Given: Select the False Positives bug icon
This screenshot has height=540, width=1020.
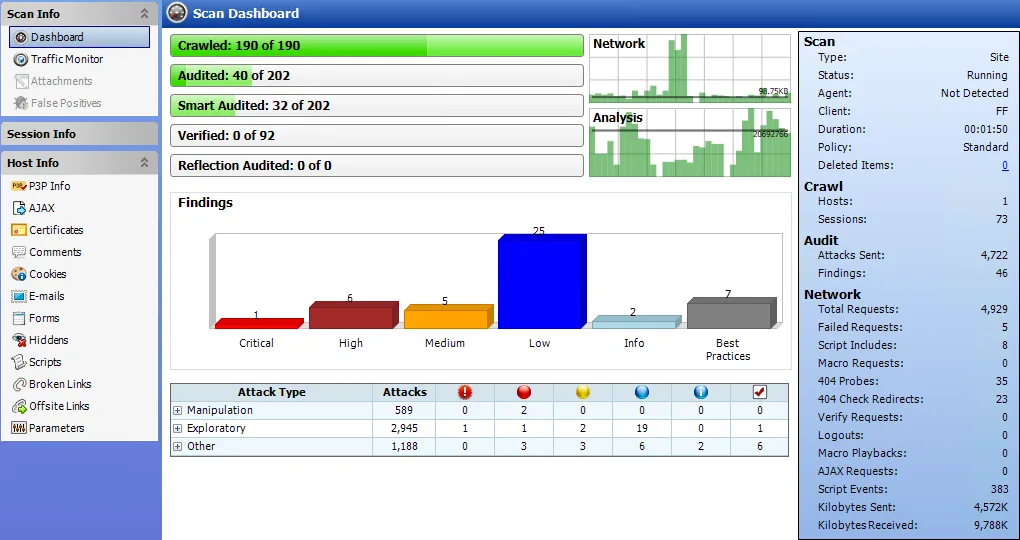Looking at the screenshot, I should click(21, 103).
